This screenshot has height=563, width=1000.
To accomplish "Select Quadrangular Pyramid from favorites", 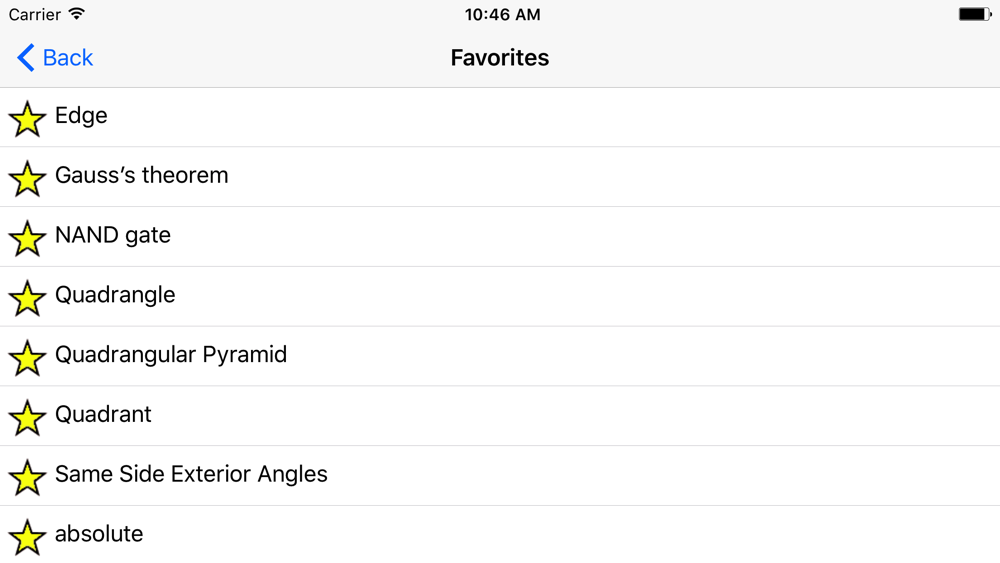I will (500, 356).
